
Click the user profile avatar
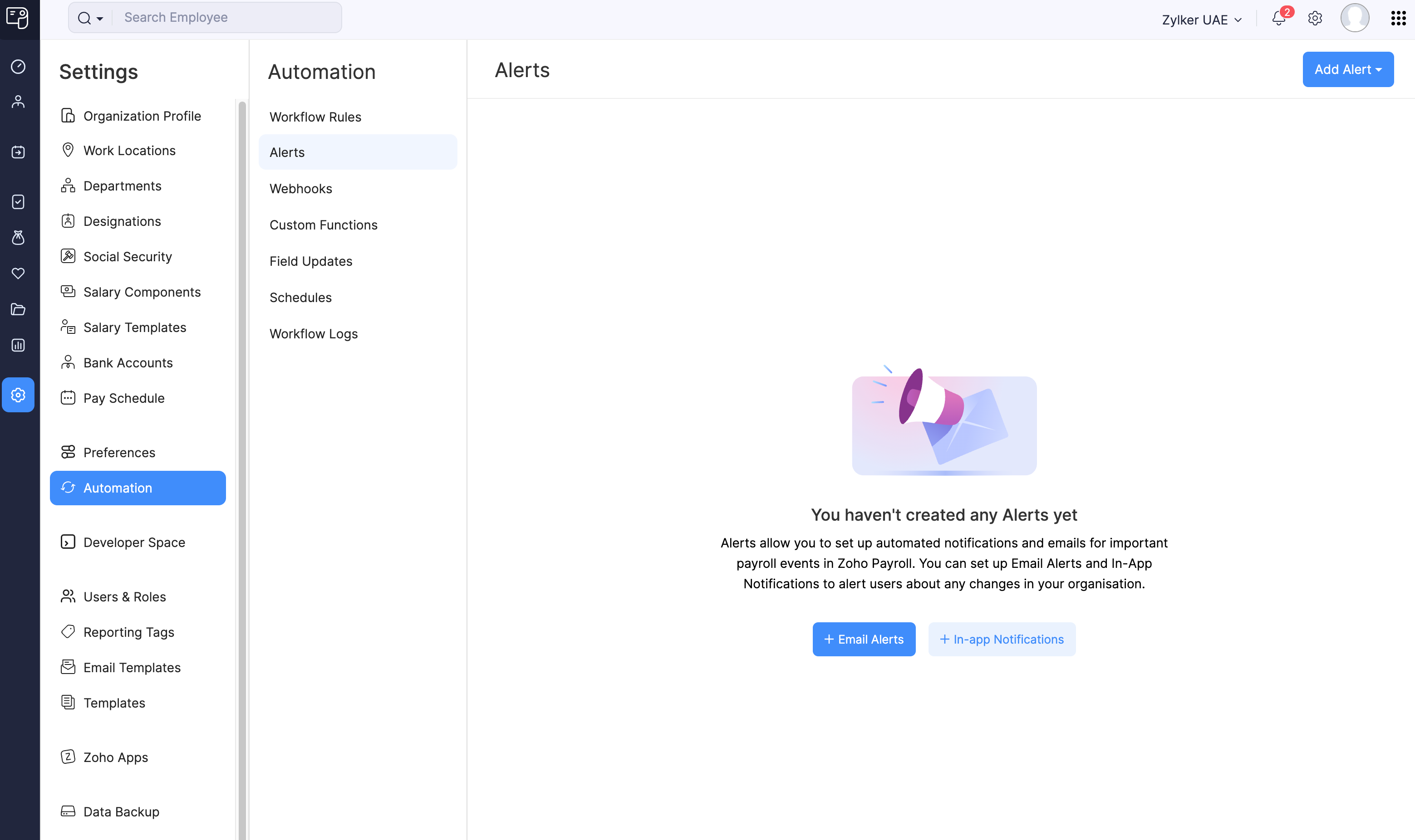coord(1354,18)
